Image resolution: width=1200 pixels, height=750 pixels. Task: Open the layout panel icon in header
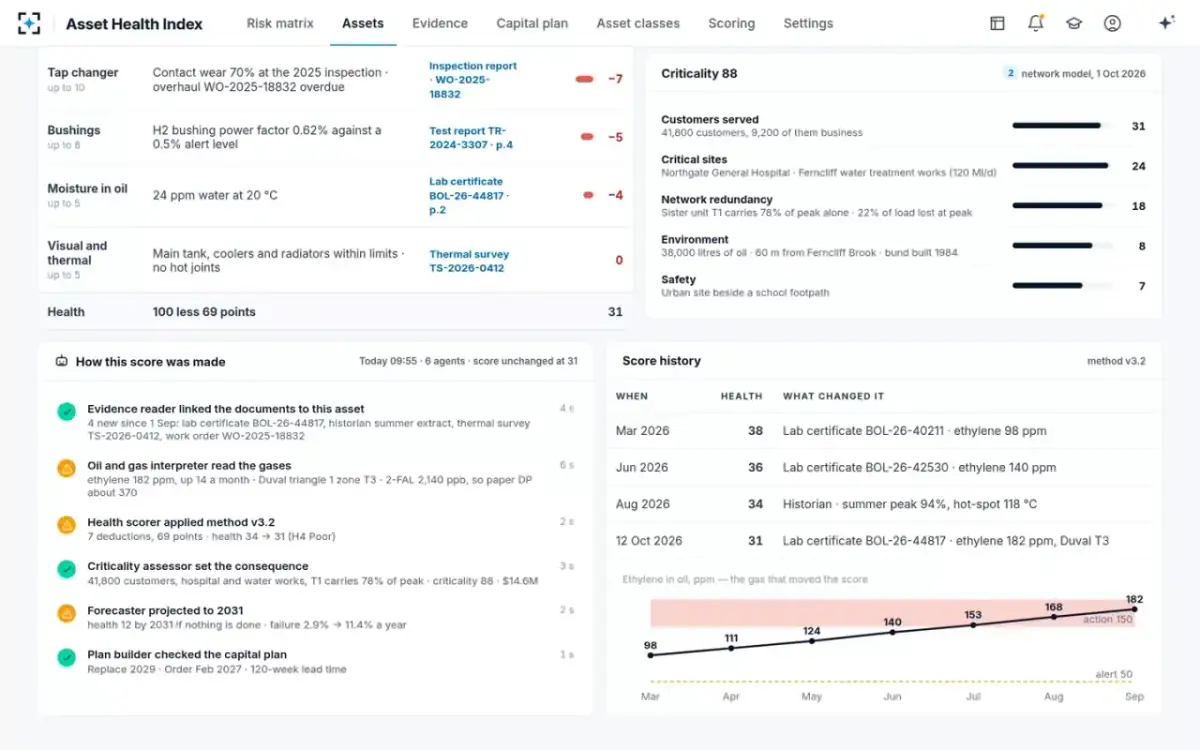[997, 23]
